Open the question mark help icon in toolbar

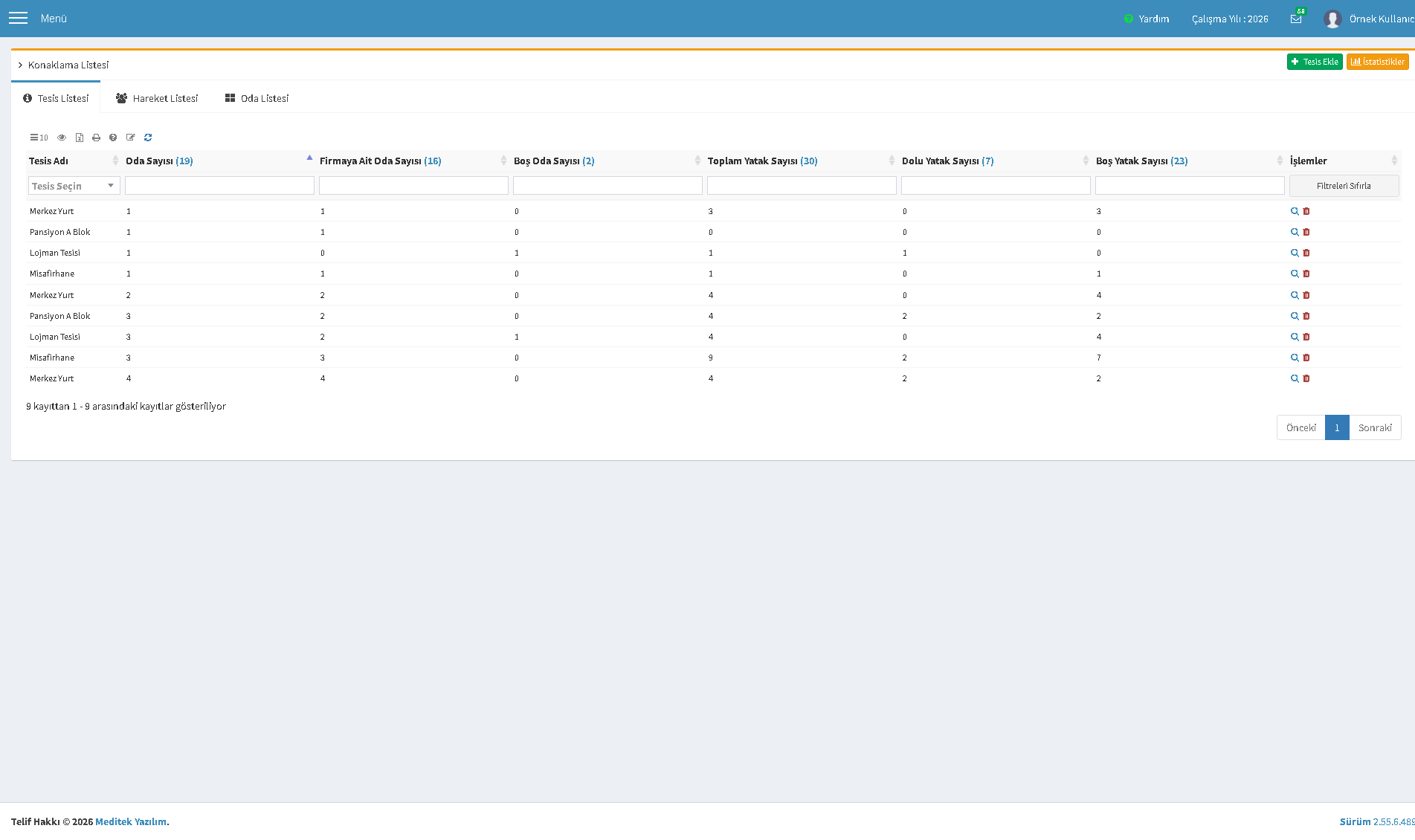(113, 138)
